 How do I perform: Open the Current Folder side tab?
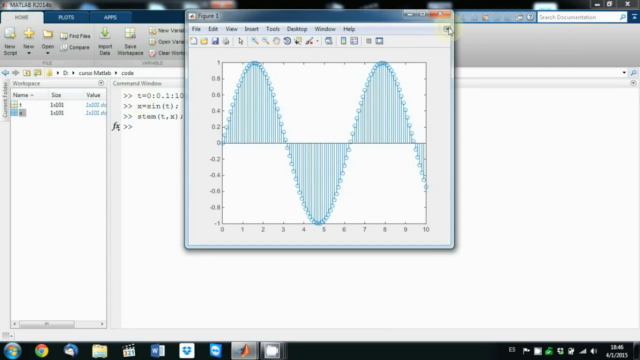click(5, 99)
